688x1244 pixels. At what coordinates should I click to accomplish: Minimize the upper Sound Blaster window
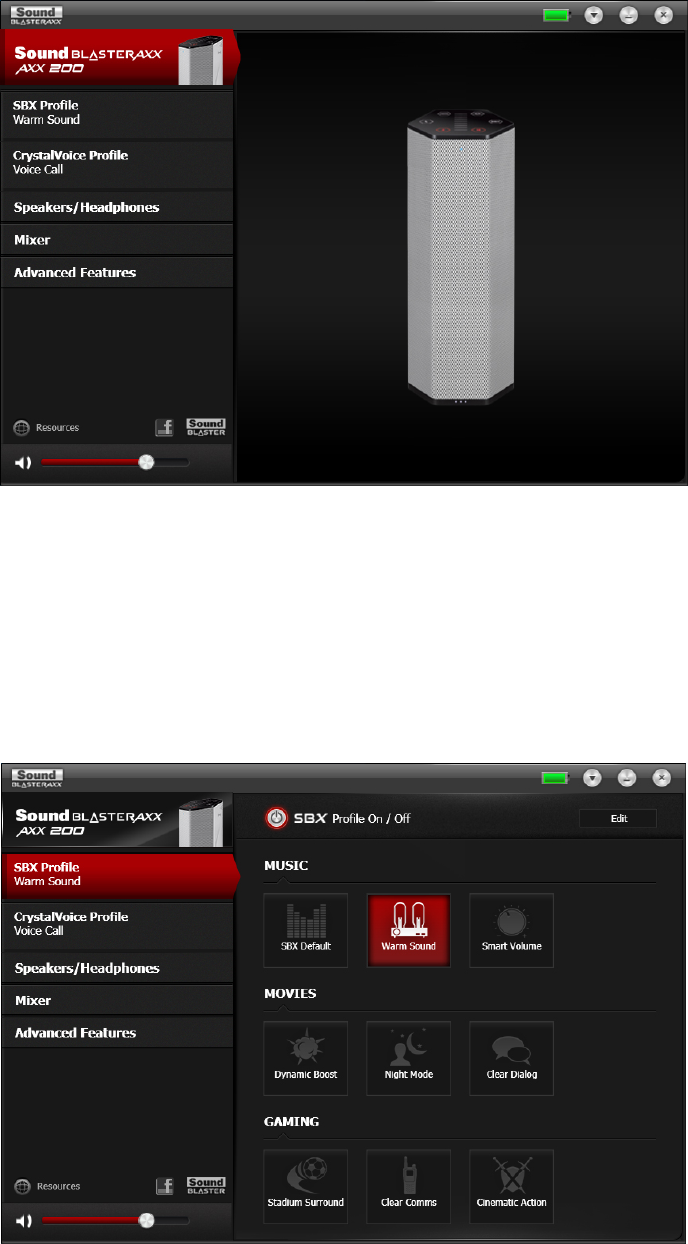click(628, 15)
